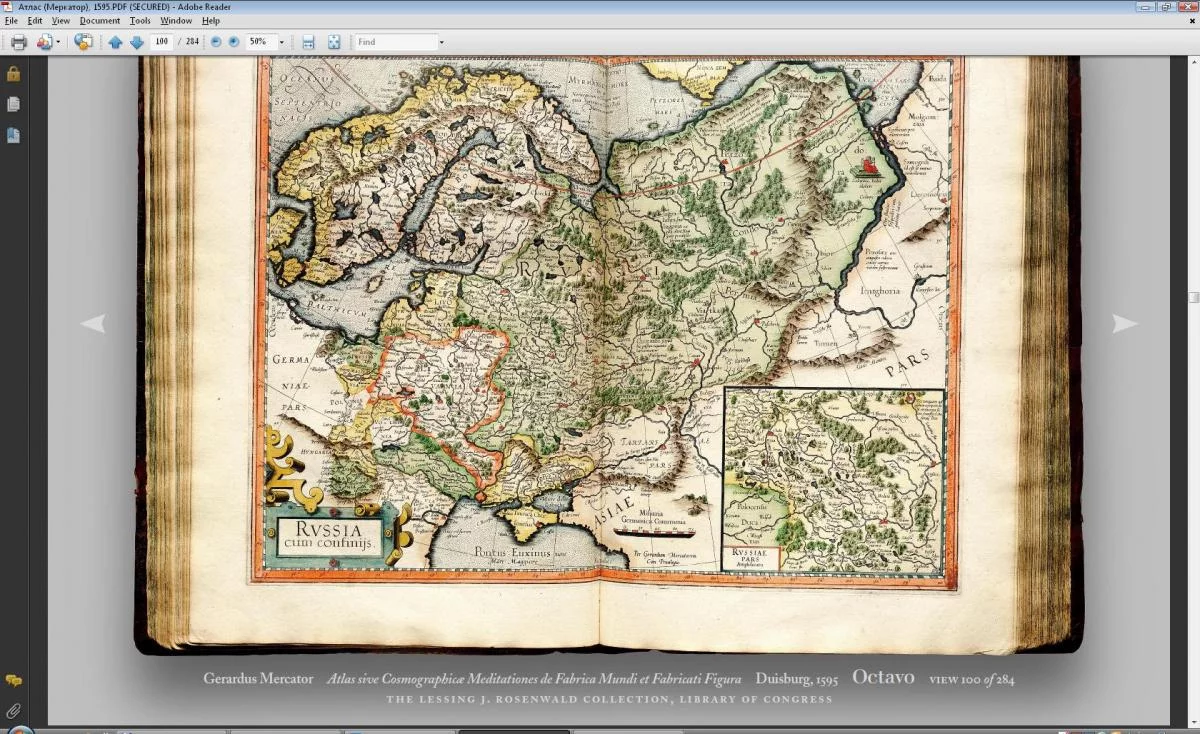Viewport: 1200px width, 734px height.
Task: Open the Comments panel icon in sidebar
Action: [13, 681]
